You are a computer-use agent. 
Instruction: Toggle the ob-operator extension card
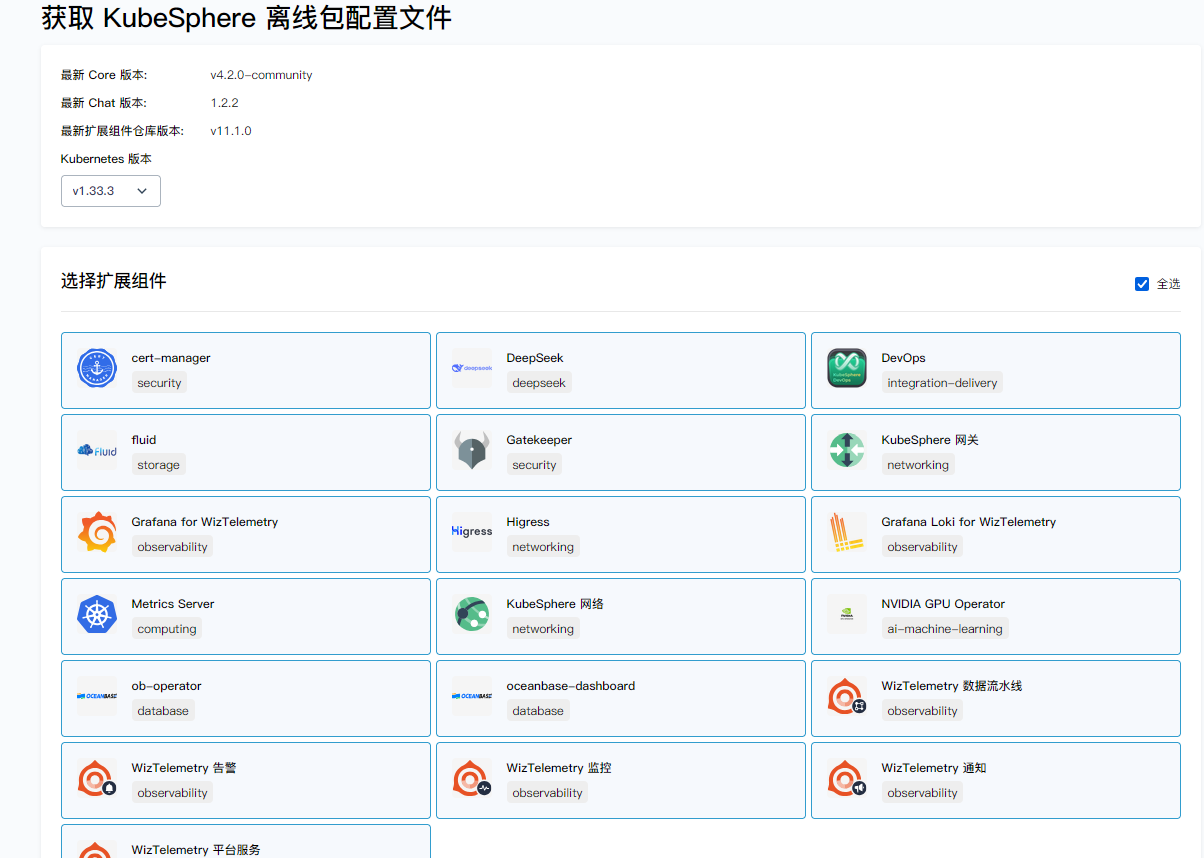tap(246, 698)
